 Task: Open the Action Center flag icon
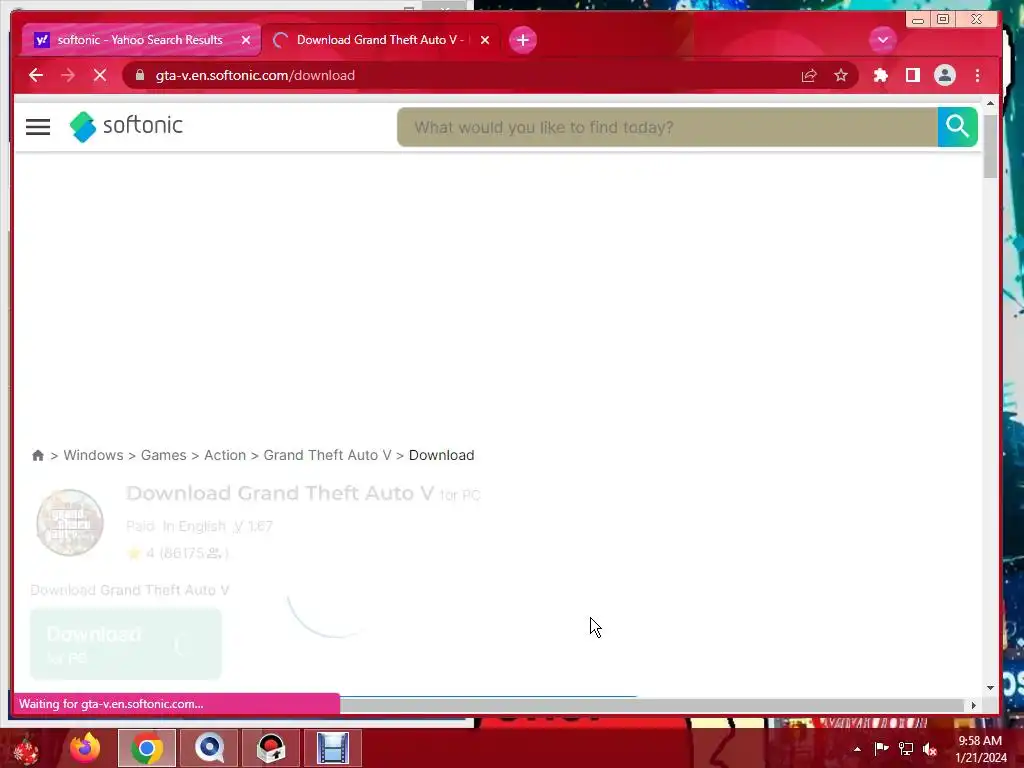click(882, 748)
